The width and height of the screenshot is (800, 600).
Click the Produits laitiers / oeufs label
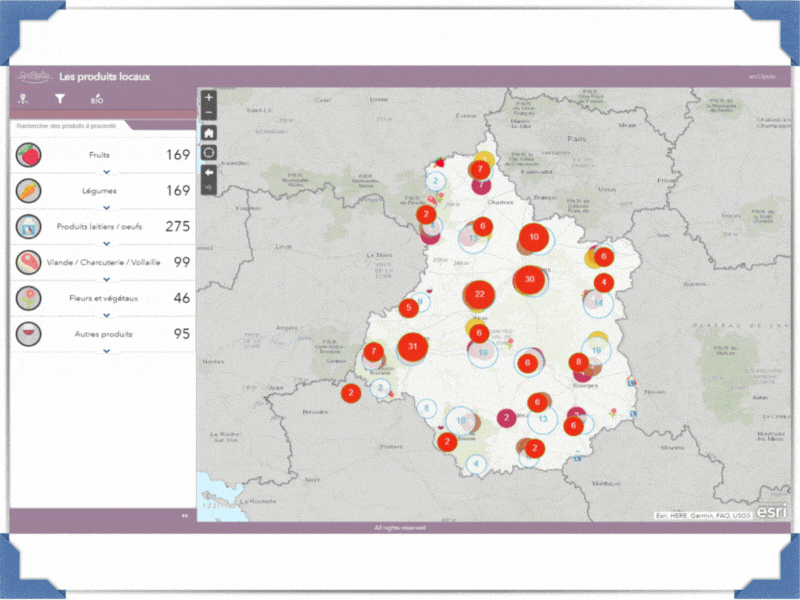pos(99,227)
